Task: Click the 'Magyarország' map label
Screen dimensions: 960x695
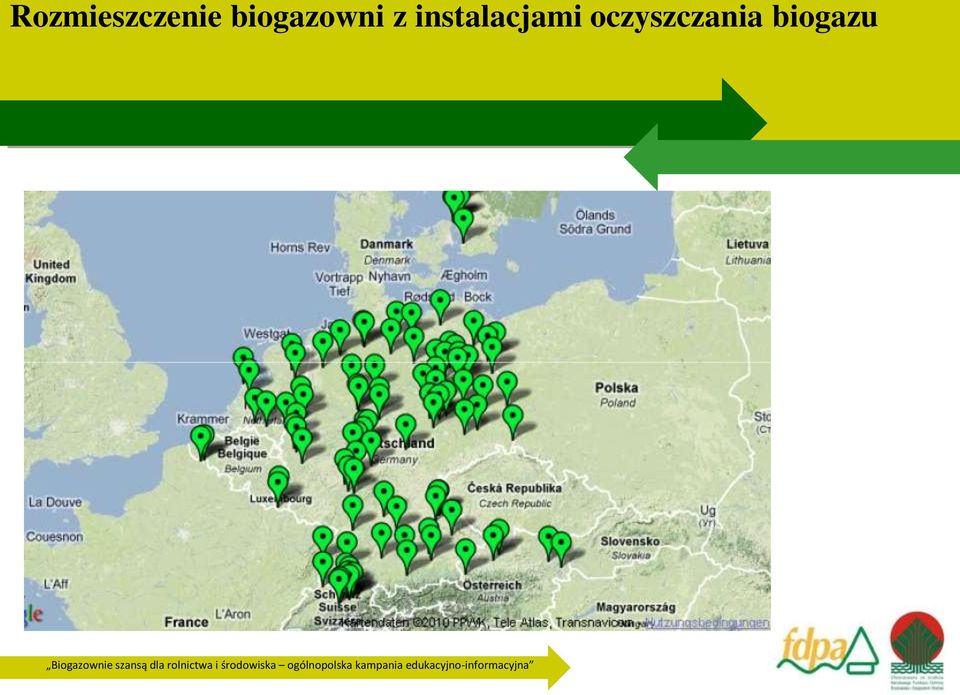Action: pos(636,607)
